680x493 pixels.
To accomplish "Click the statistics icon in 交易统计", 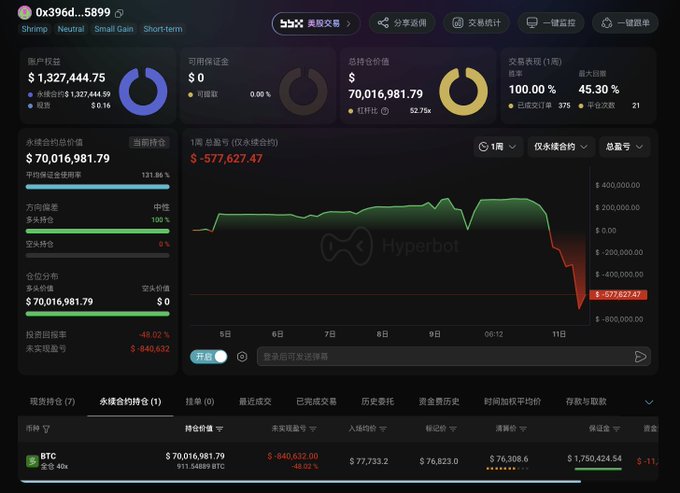I will [458, 23].
